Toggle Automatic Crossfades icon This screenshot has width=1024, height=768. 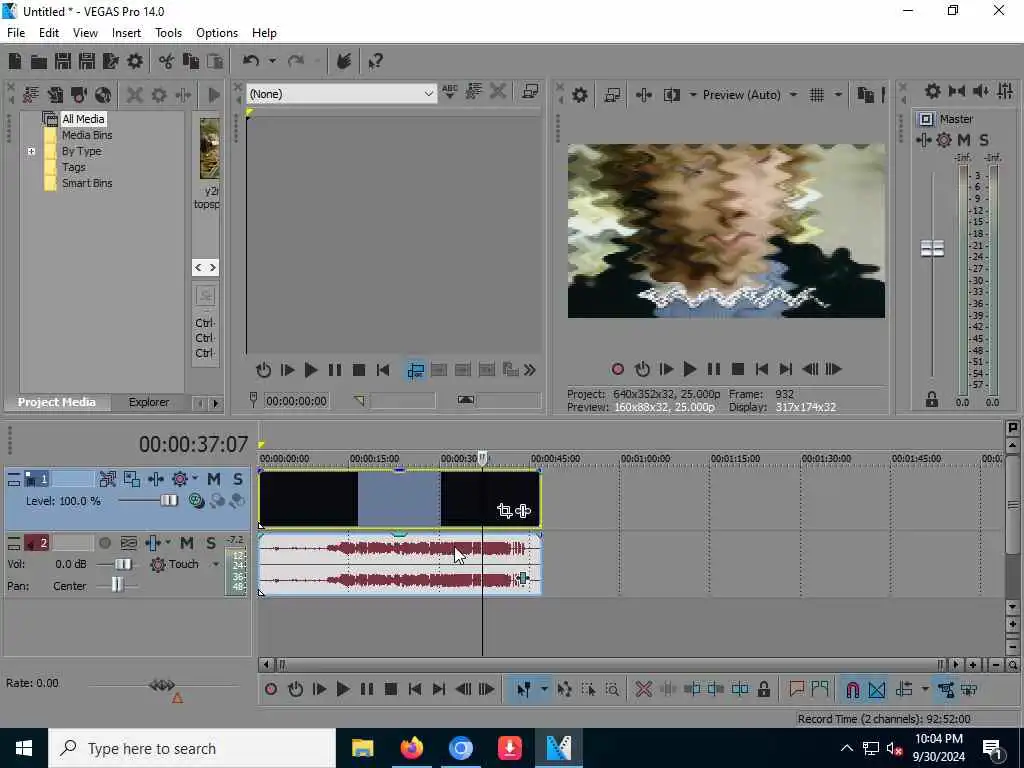[x=876, y=689]
